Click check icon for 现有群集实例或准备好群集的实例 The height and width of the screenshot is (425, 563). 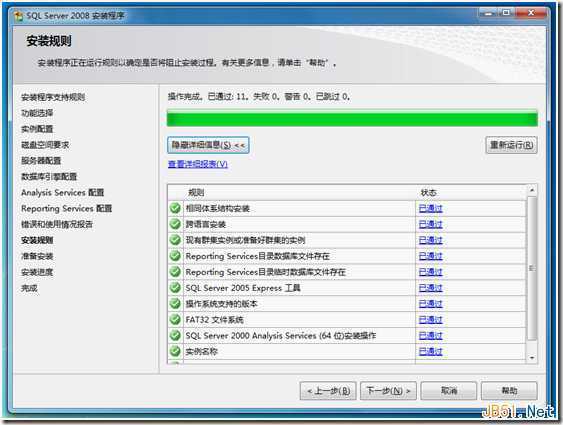(x=175, y=240)
